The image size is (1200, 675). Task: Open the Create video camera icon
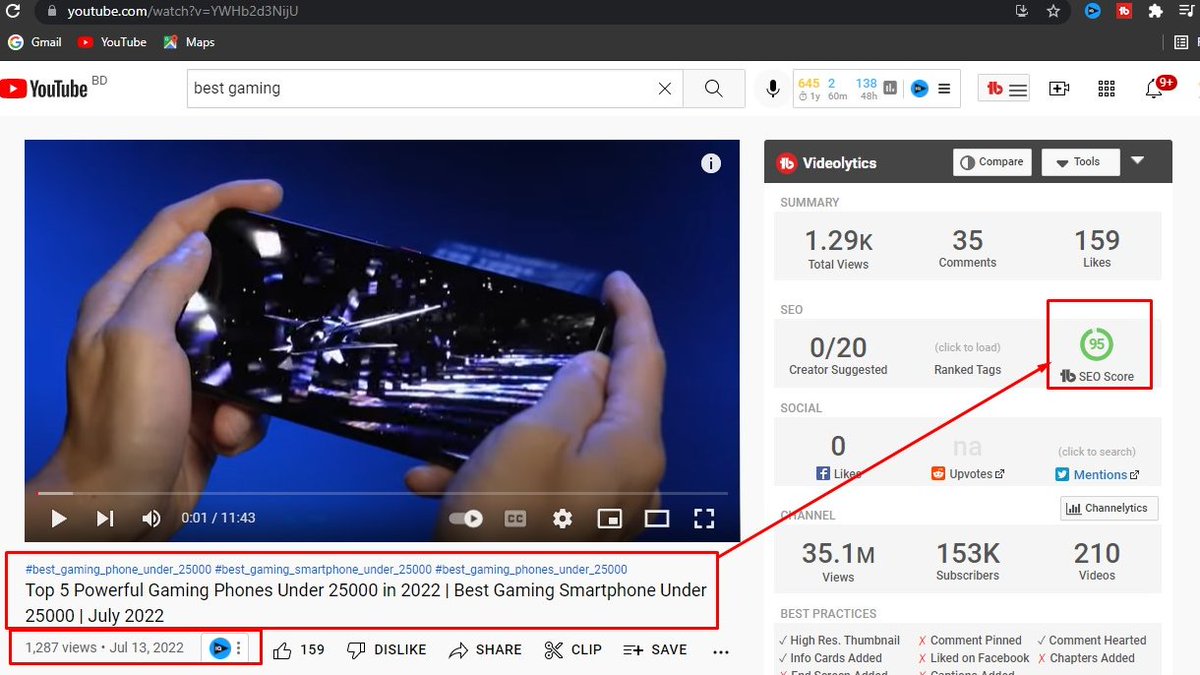click(x=1059, y=88)
